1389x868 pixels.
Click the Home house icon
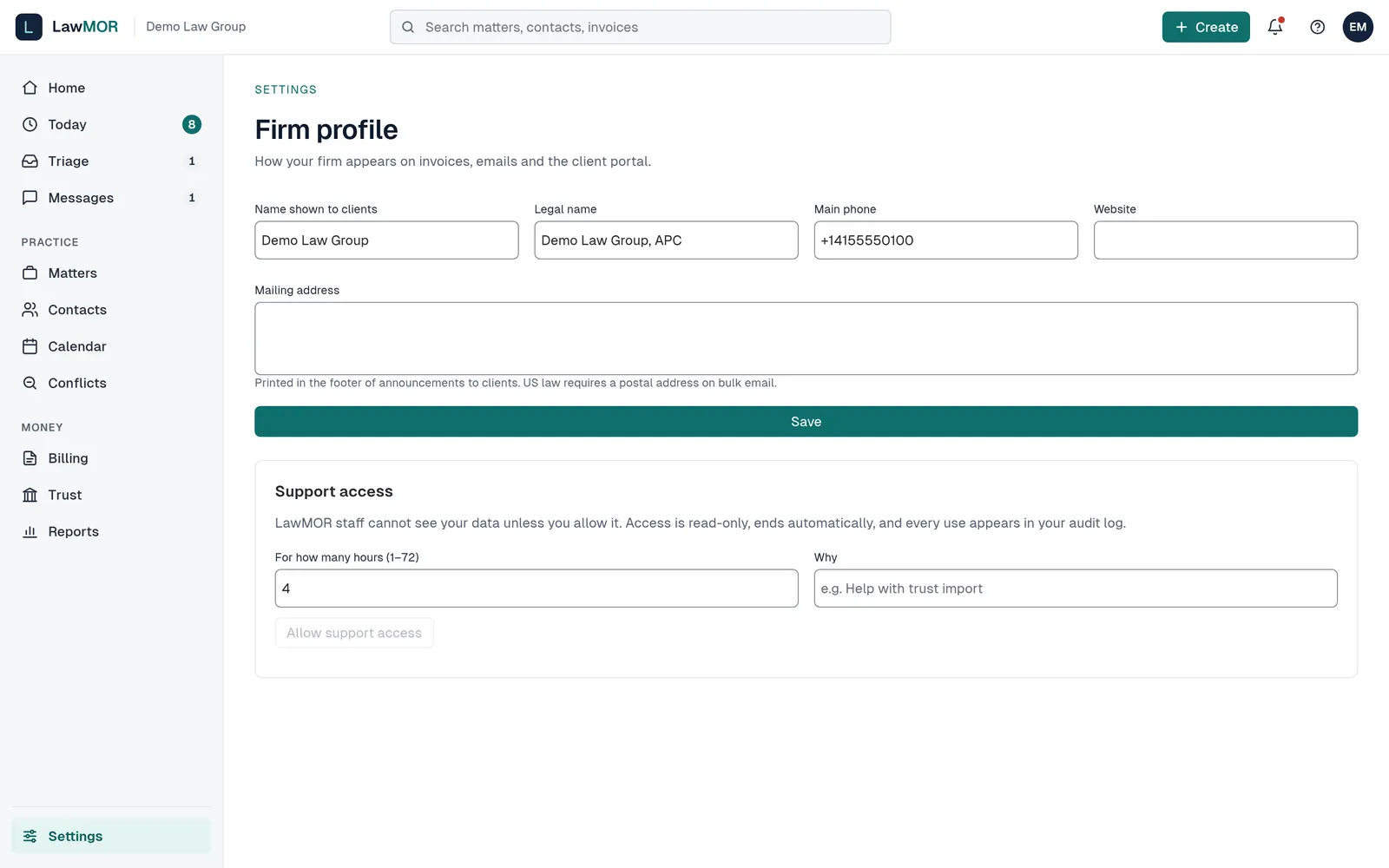30,88
